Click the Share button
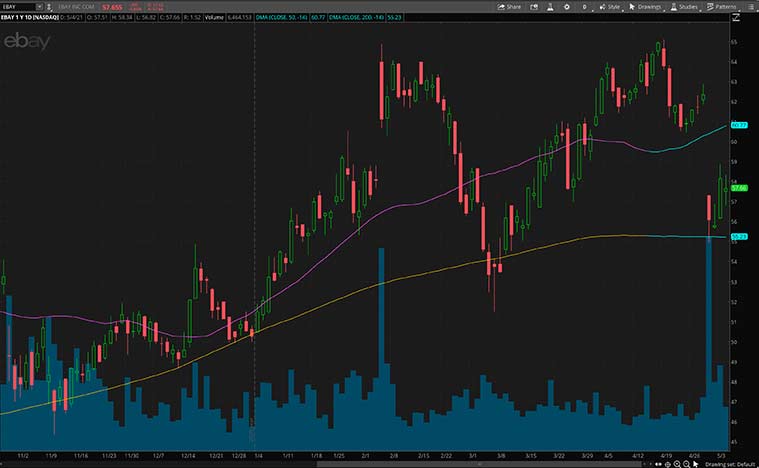This screenshot has width=759, height=468. [510, 6]
